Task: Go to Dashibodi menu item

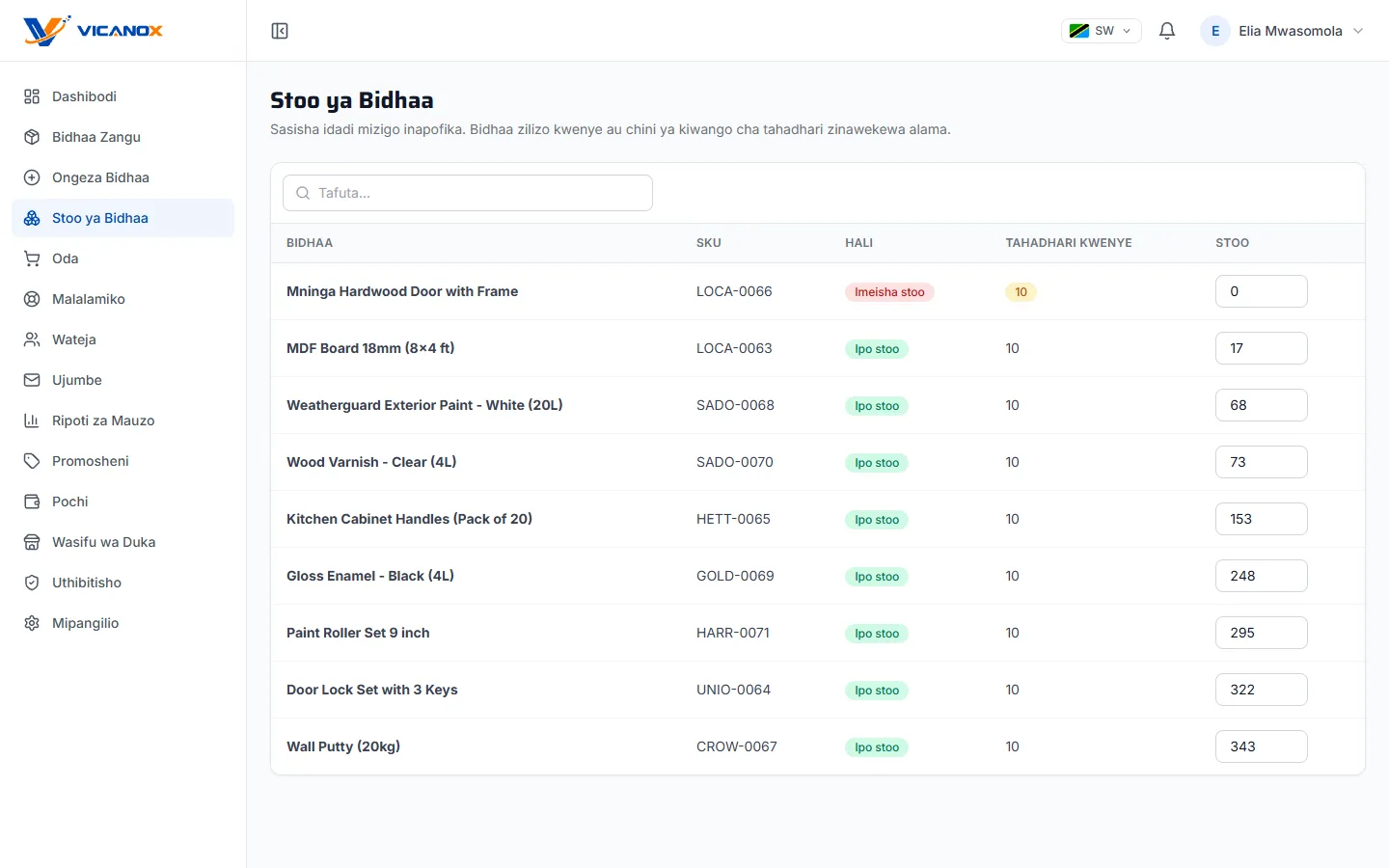Action: [x=123, y=96]
